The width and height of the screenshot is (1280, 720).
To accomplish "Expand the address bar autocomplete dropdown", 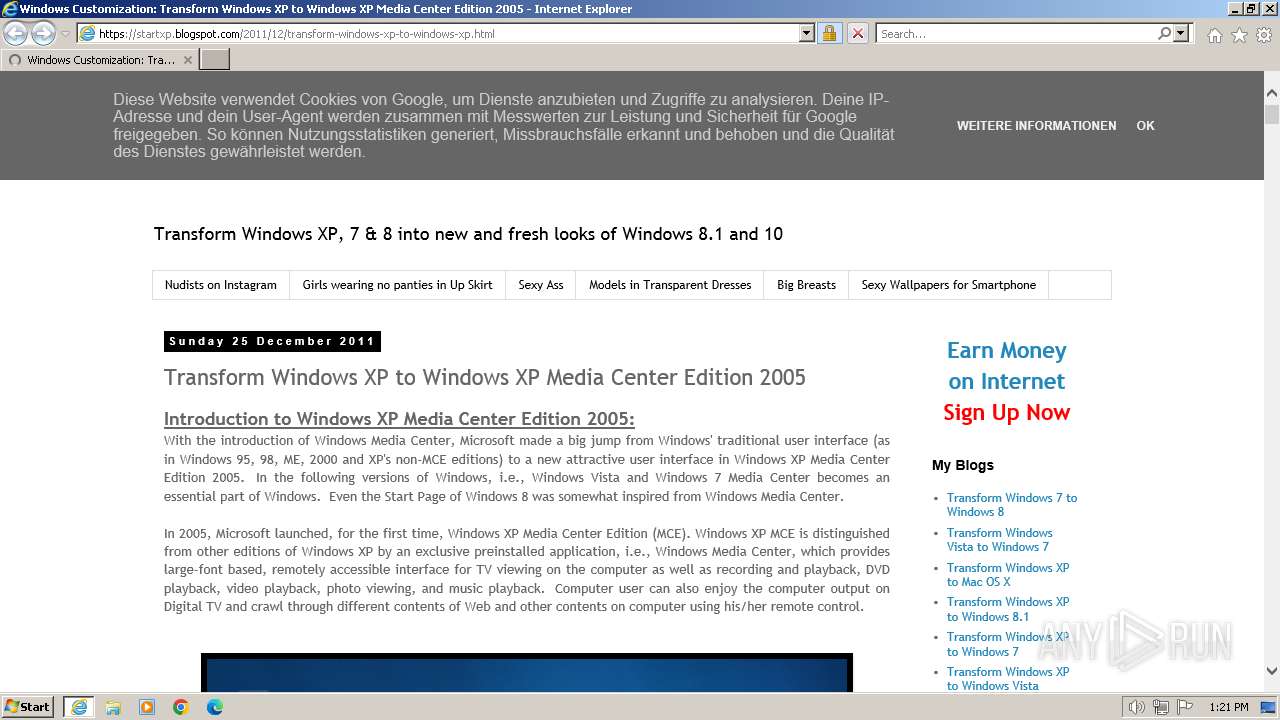I will click(x=807, y=33).
